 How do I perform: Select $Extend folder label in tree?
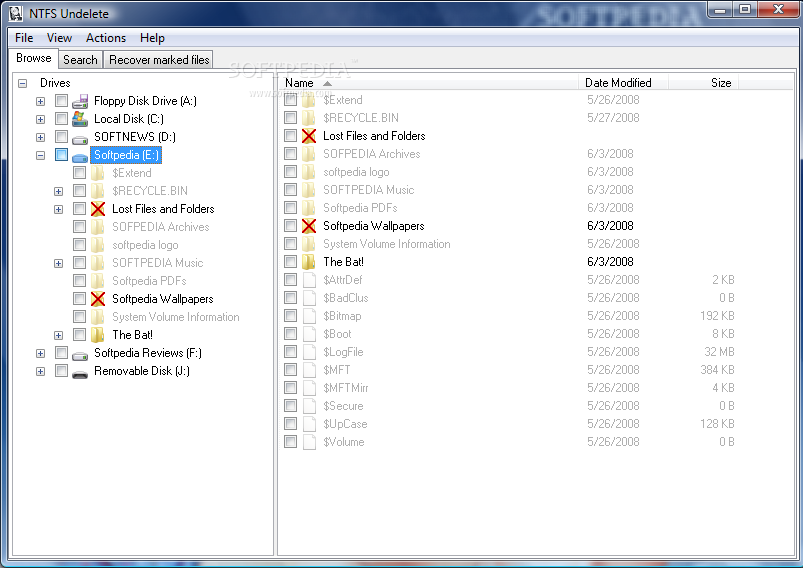[x=132, y=173]
